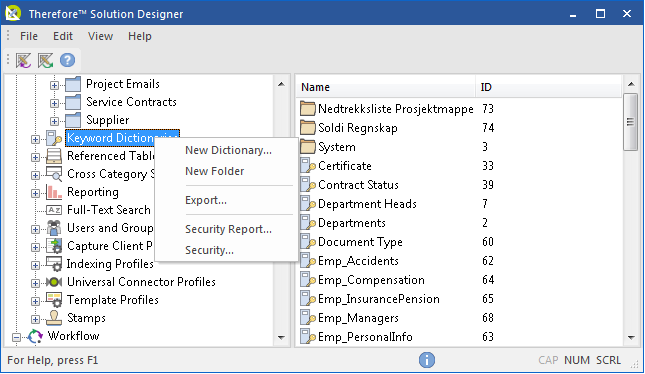645x374 pixels.
Task: Click the Emp_Managers dictionary icon
Action: 308,318
